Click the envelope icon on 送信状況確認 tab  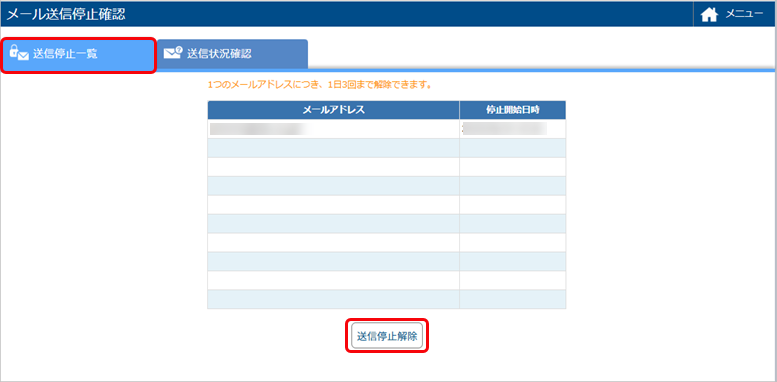[x=173, y=53]
